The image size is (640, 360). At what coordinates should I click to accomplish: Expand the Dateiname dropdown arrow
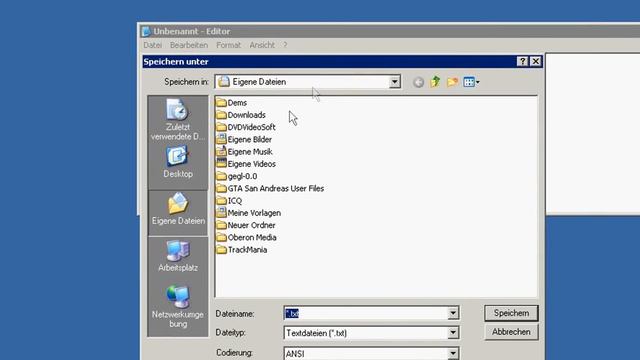tap(453, 313)
